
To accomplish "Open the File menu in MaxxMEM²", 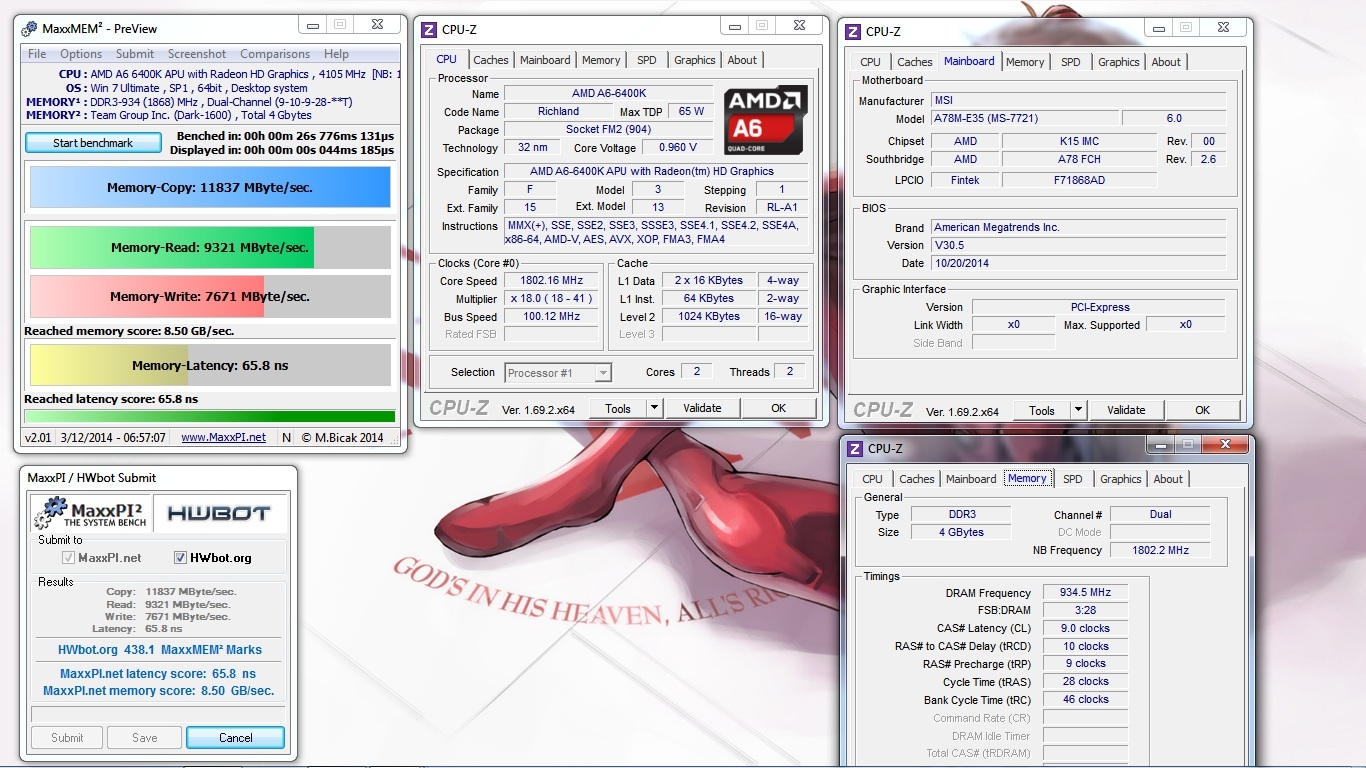I will point(37,54).
